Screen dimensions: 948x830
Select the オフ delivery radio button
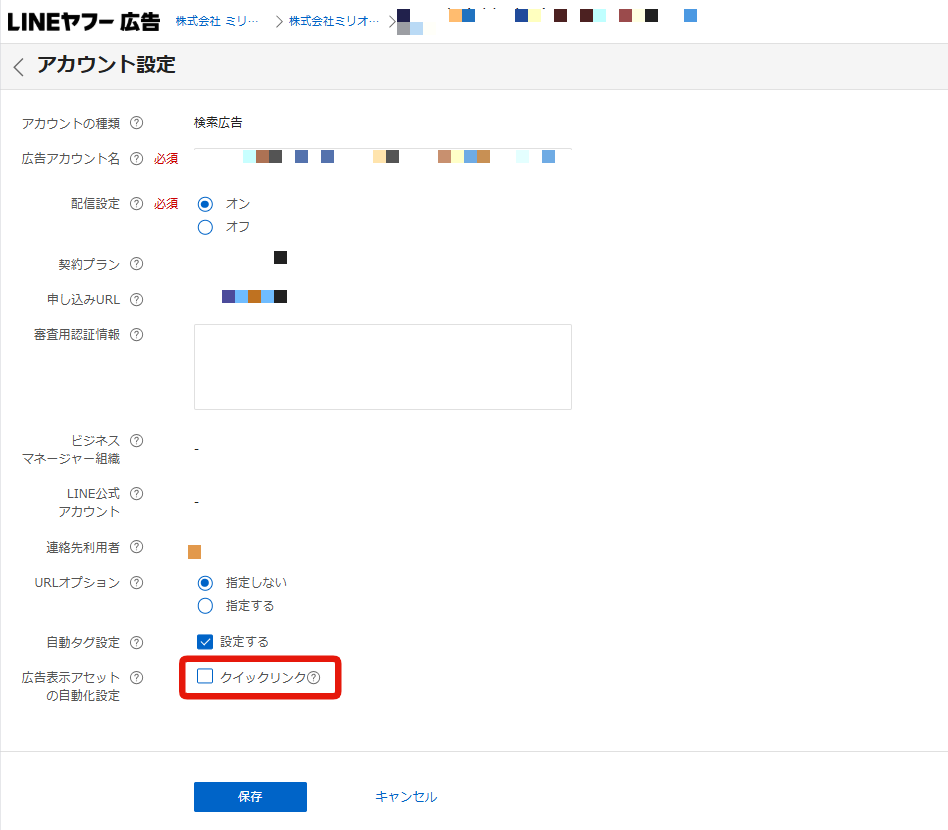point(205,227)
